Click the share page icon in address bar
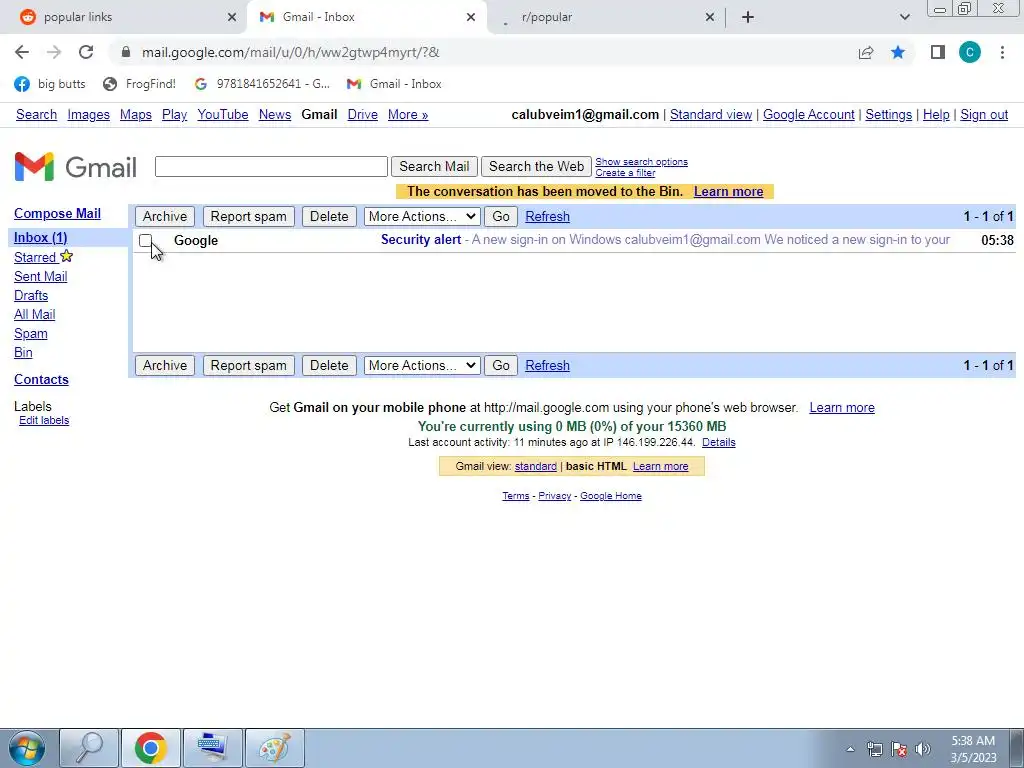Screen dimensions: 1024x768 866,52
